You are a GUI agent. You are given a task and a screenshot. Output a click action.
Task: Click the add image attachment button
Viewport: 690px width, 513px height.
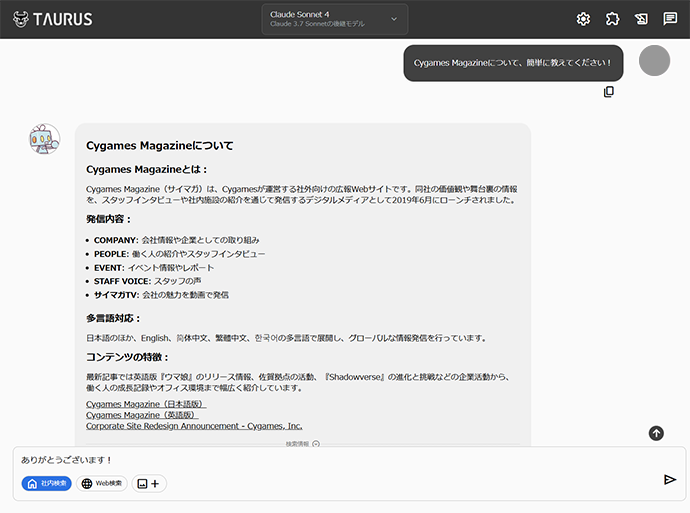149,484
